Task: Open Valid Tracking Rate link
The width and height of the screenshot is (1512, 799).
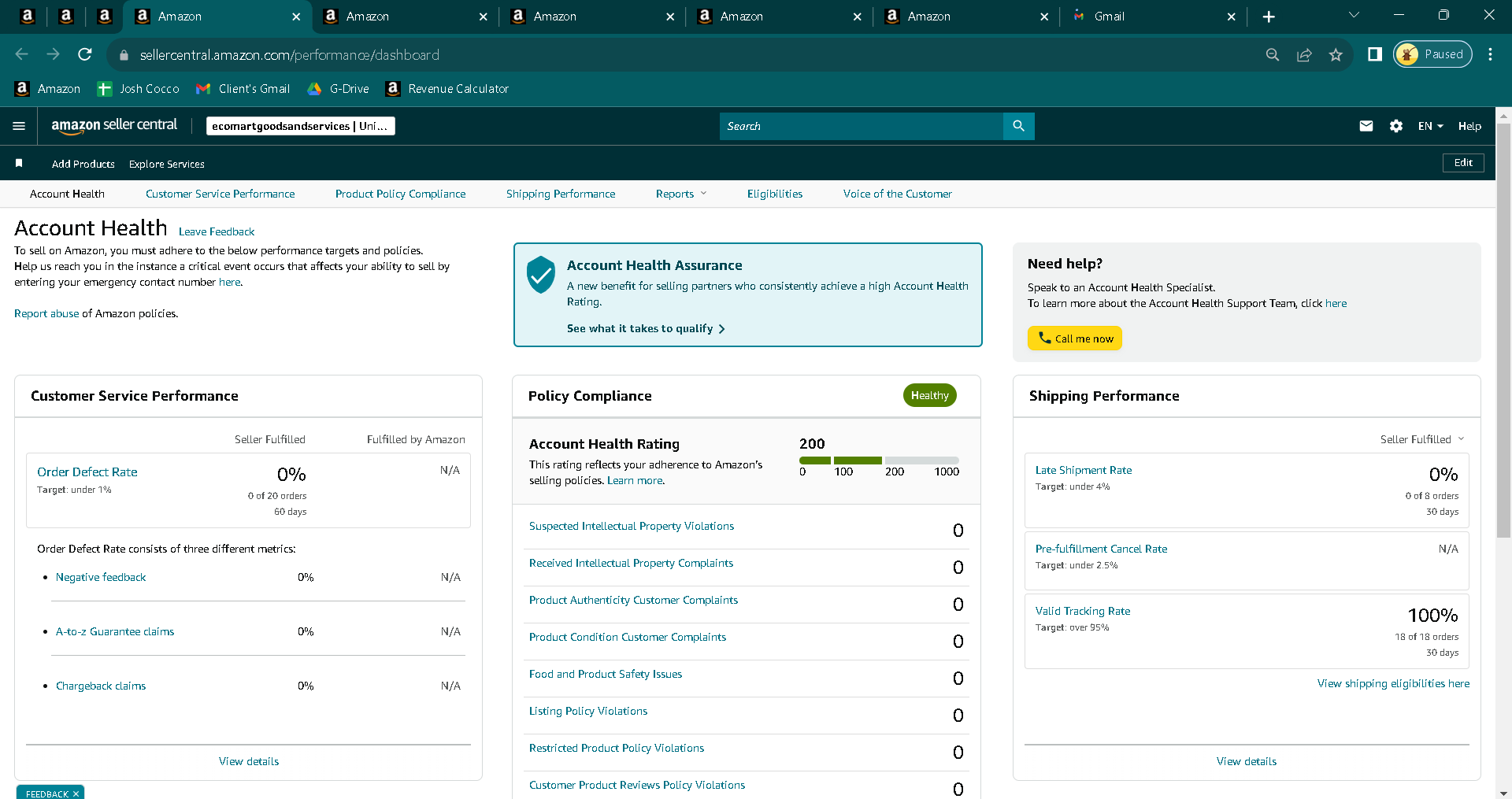Action: coord(1083,611)
